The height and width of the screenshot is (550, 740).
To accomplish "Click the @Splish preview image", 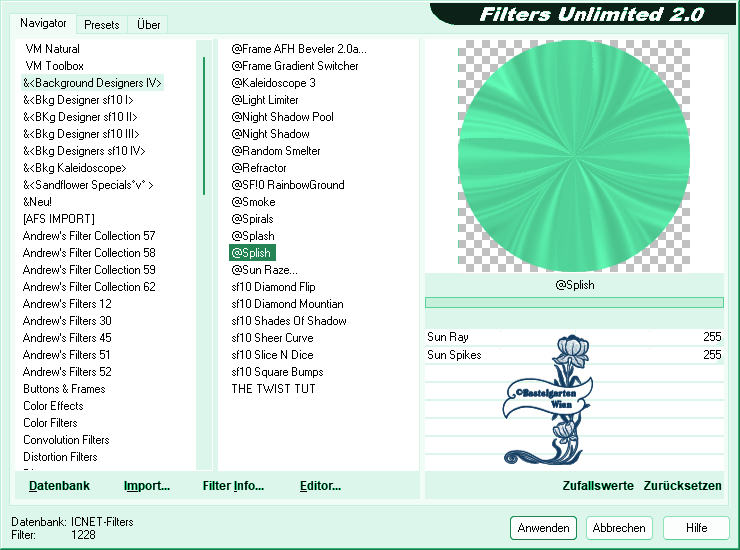I will (574, 156).
